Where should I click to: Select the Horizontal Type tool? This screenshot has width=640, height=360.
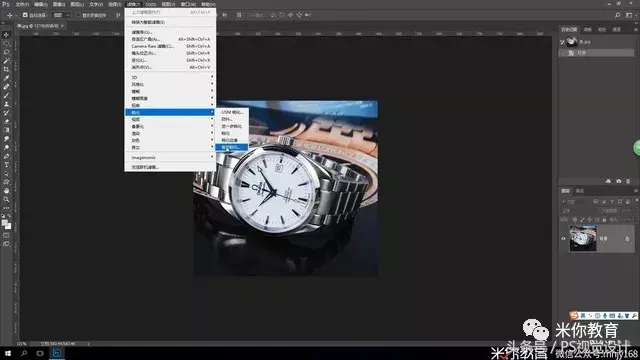click(6, 165)
